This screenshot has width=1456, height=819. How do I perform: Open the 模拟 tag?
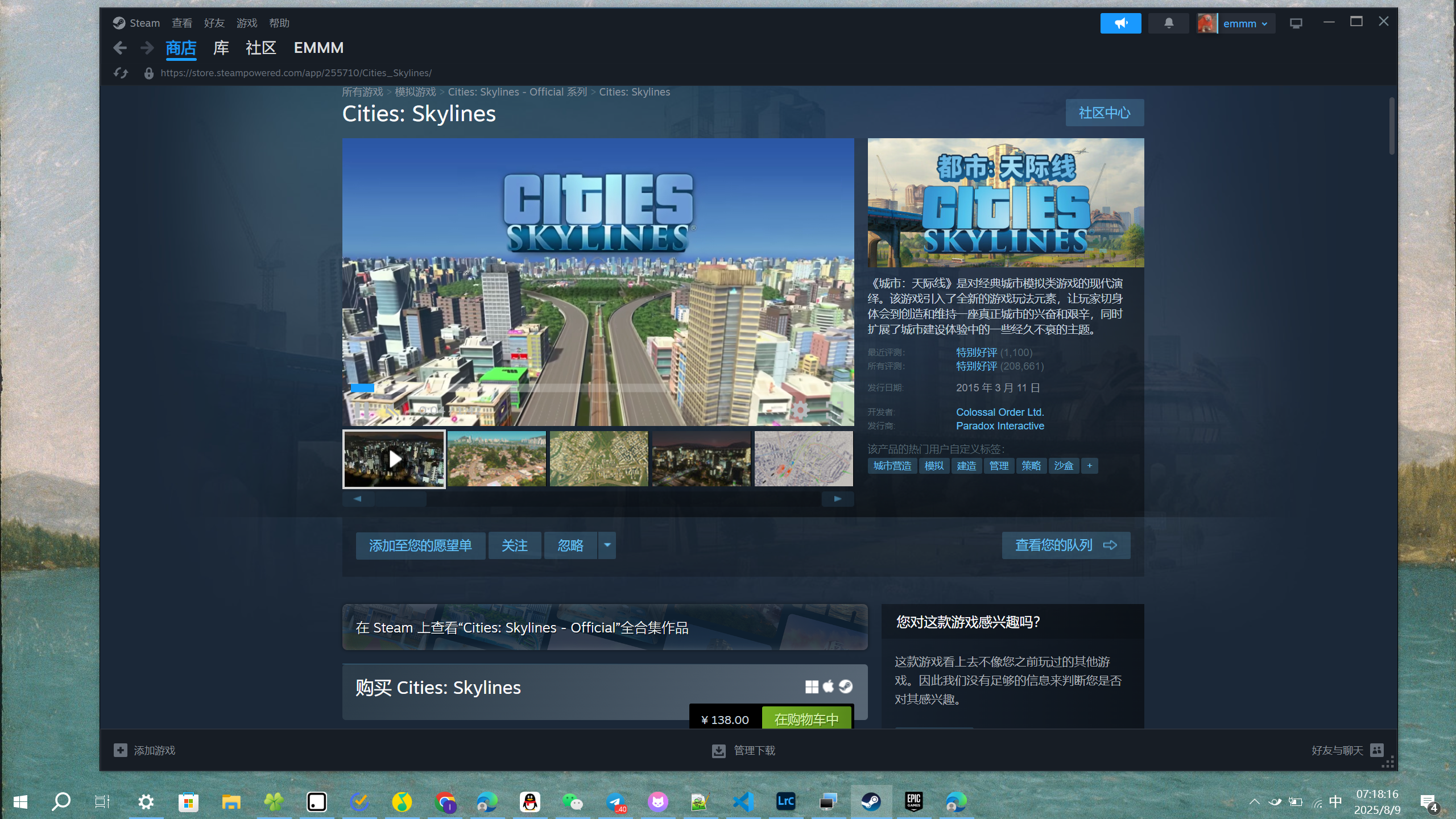coord(933,466)
